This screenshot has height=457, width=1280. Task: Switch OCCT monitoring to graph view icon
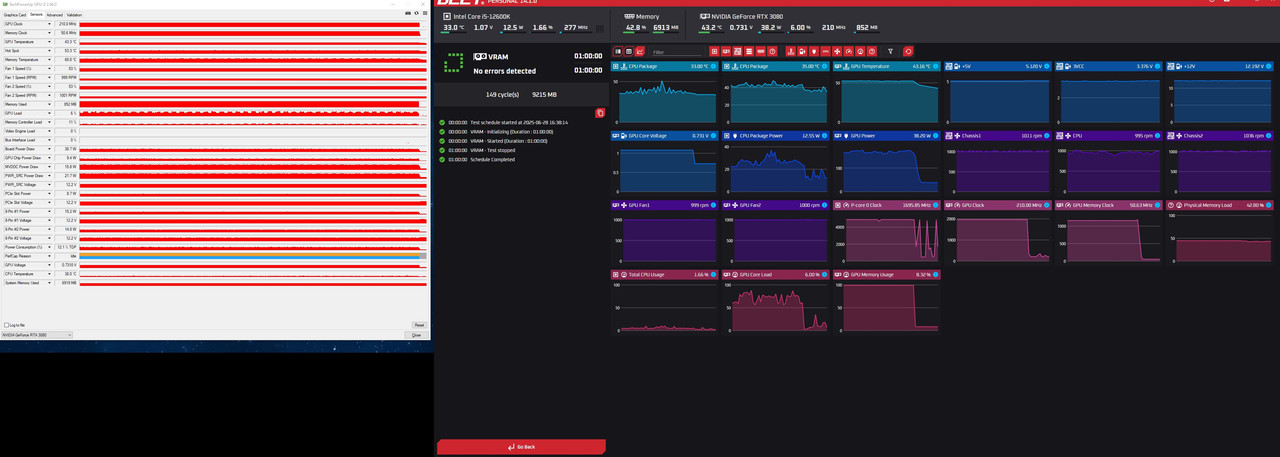[640, 51]
